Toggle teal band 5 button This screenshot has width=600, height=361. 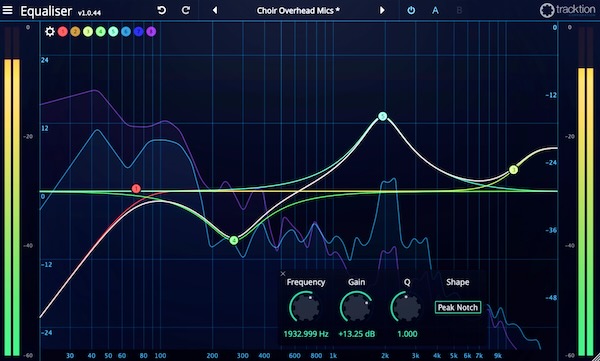click(x=113, y=31)
